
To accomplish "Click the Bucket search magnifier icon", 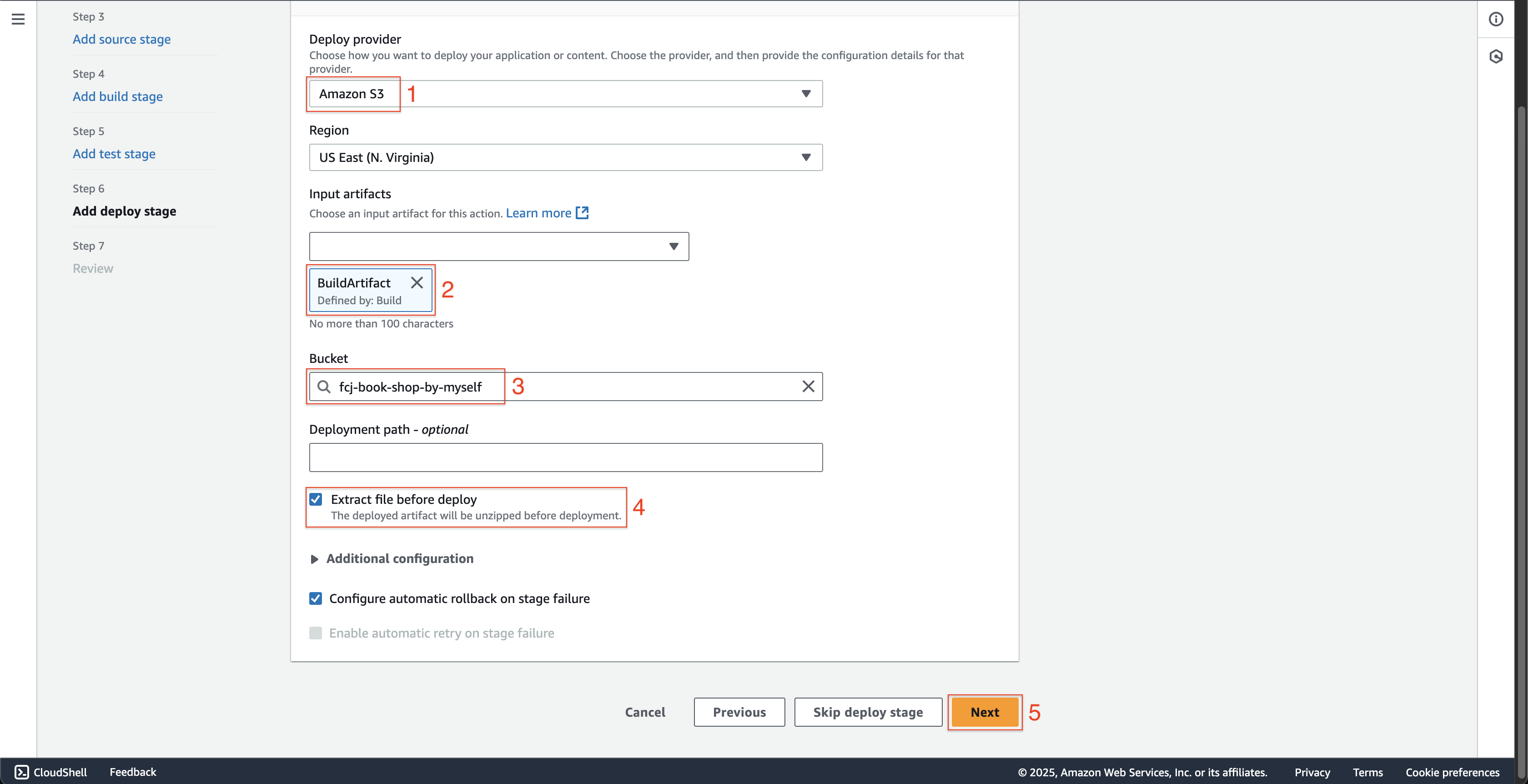I will 324,387.
